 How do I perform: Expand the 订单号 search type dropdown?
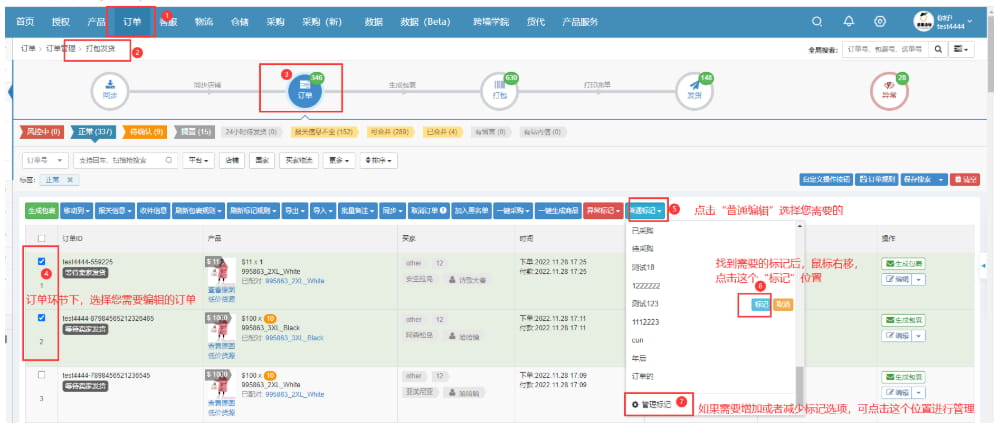point(47,159)
